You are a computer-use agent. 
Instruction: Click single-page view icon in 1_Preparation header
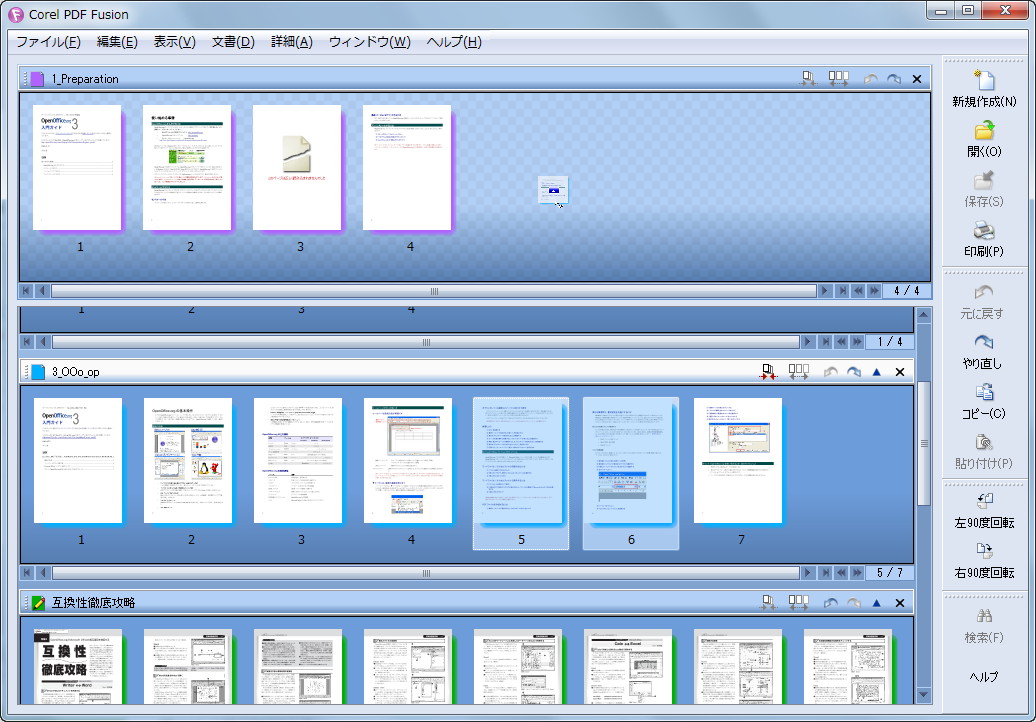click(x=808, y=79)
